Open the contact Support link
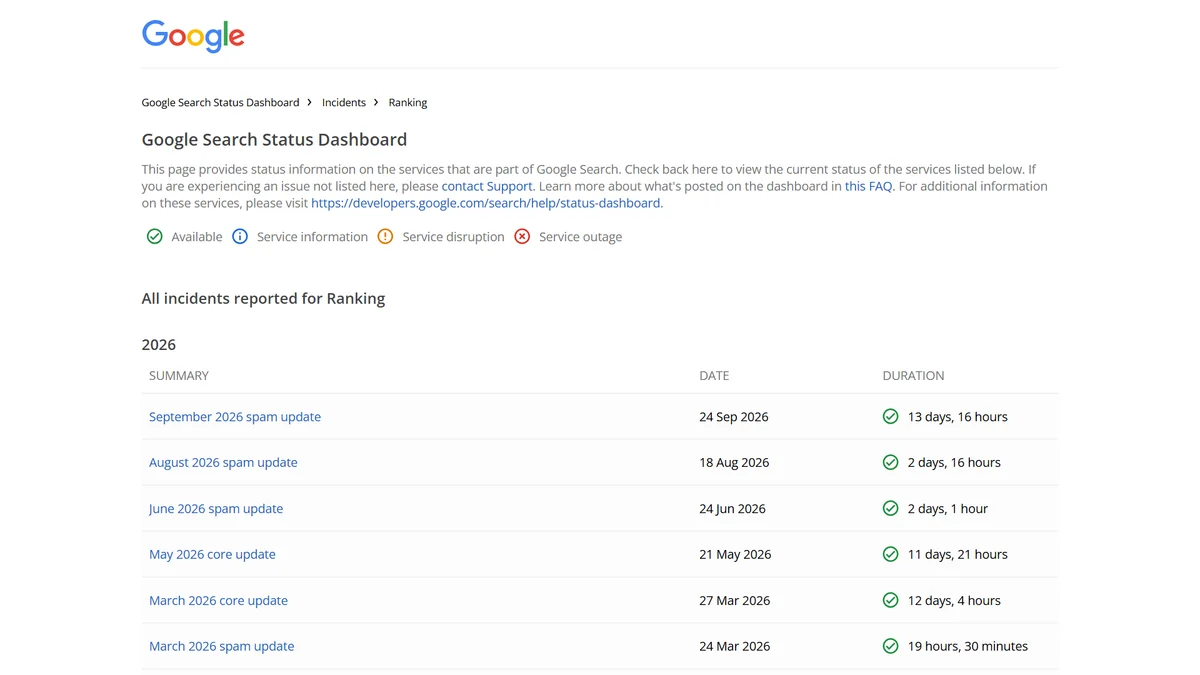The width and height of the screenshot is (1200, 675). (x=487, y=186)
